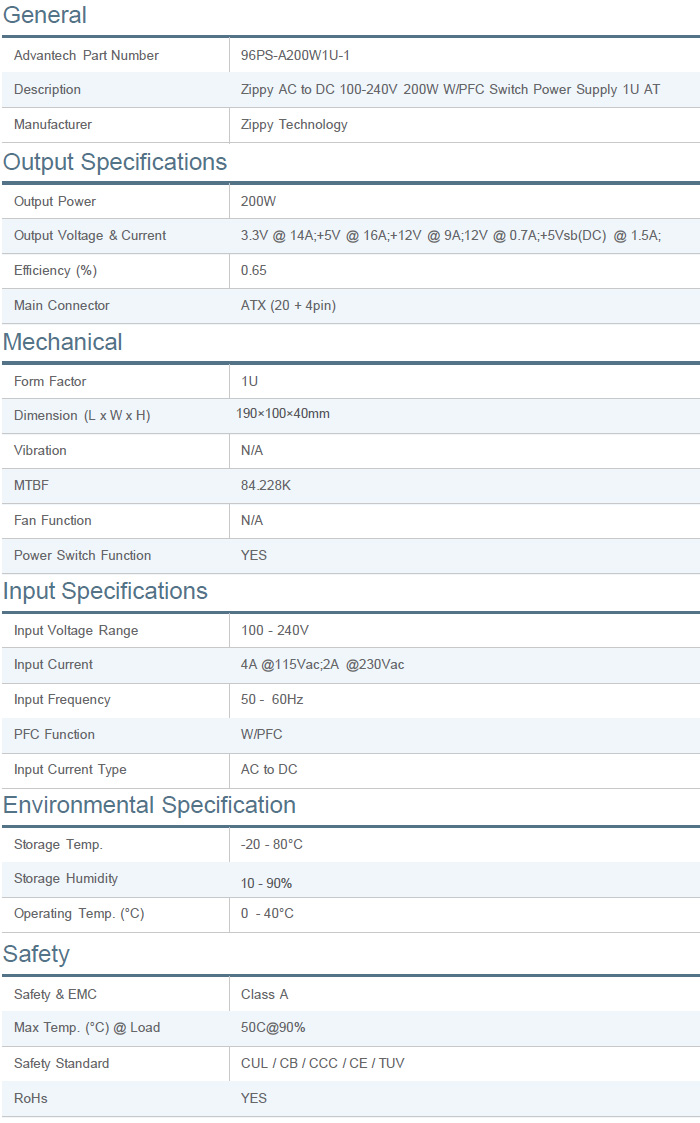Viewport: 700px width, 1123px height.
Task: Click the Output Voltage & Current label
Action: point(90,236)
